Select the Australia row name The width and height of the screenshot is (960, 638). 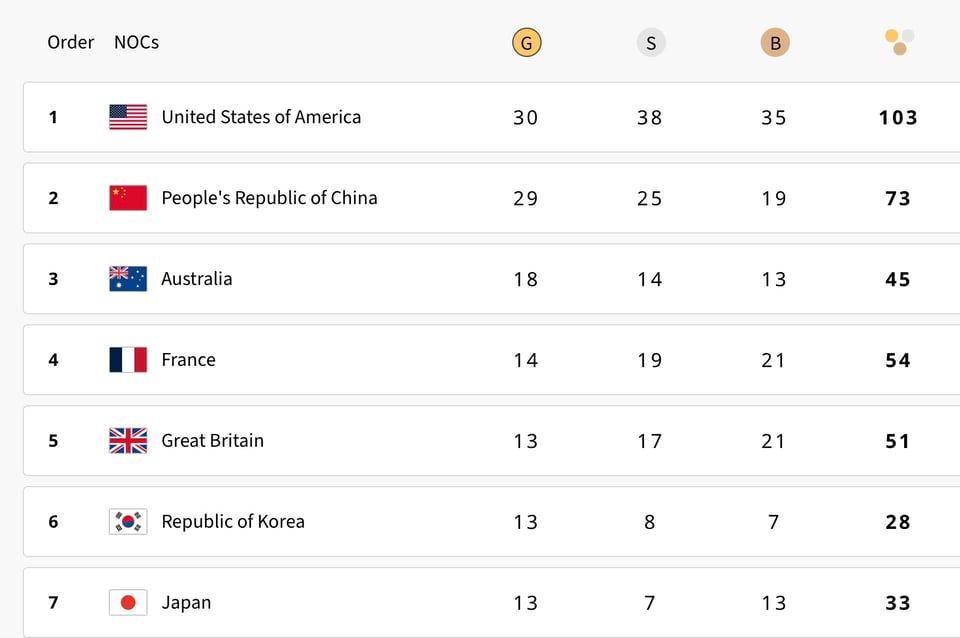[x=197, y=279]
